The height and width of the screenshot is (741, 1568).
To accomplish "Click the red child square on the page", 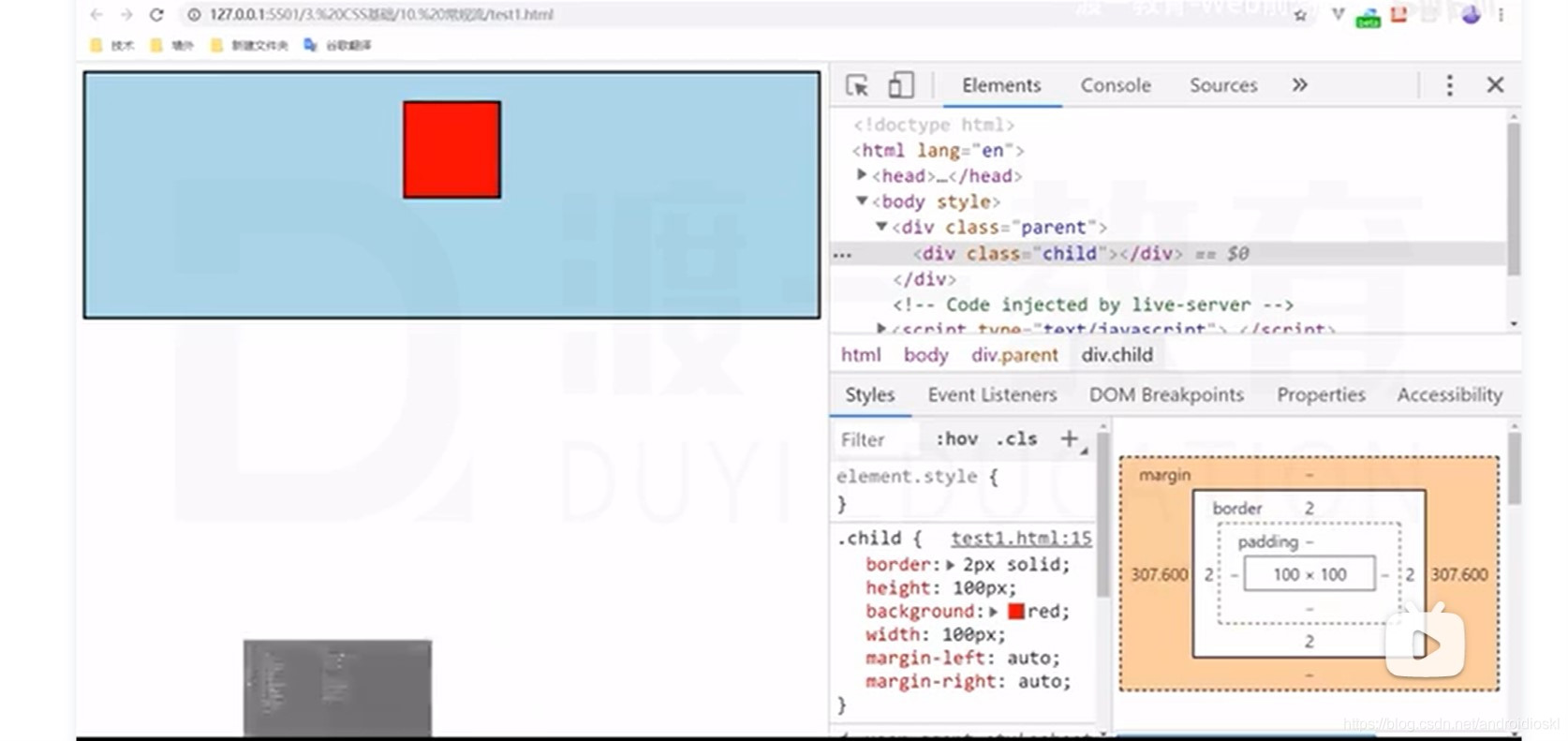I will (451, 150).
